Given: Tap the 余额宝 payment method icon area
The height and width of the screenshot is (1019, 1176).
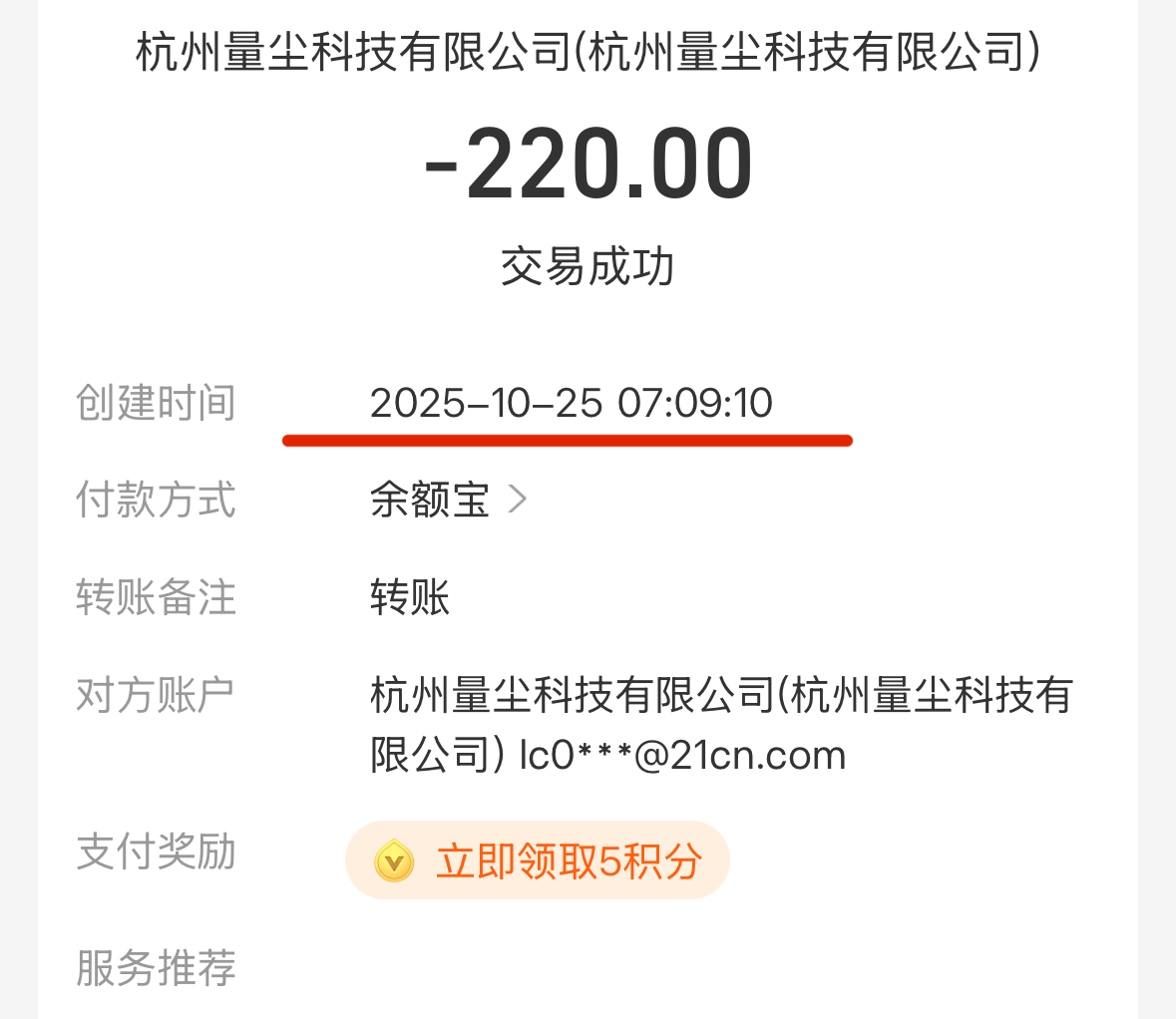Looking at the screenshot, I should (427, 502).
